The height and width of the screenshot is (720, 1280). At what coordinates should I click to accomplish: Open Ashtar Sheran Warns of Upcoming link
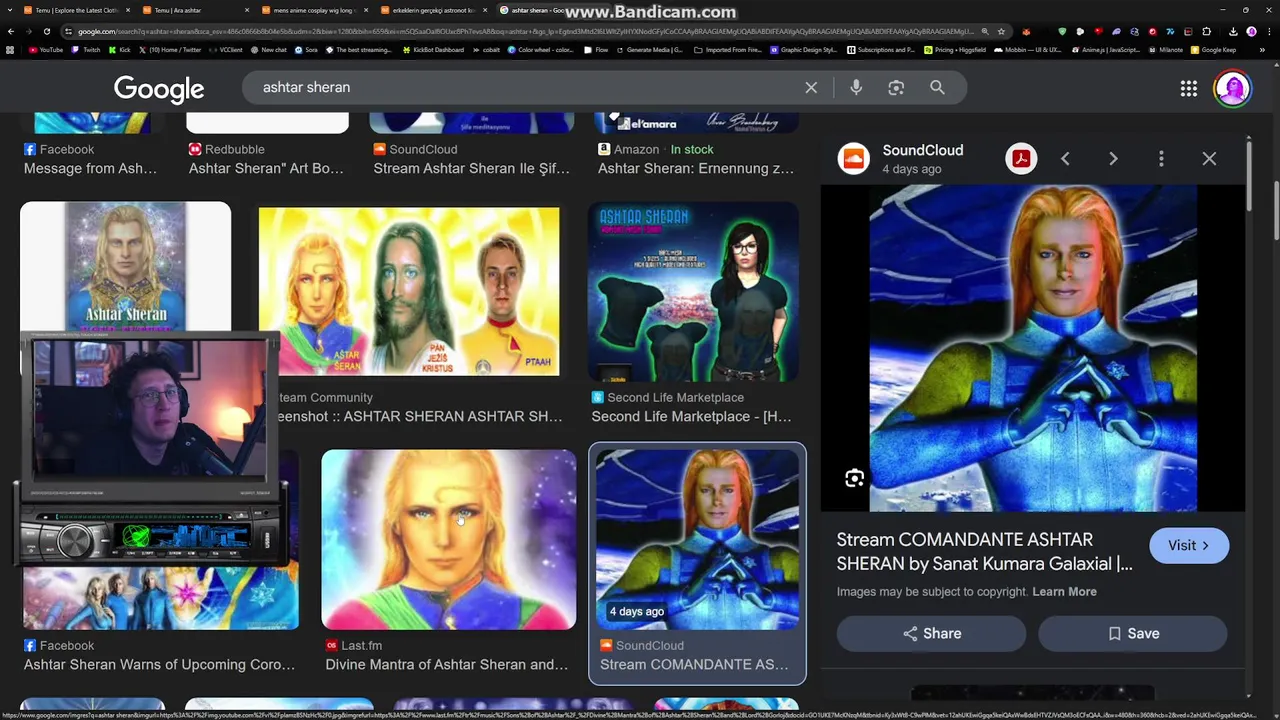click(x=159, y=665)
